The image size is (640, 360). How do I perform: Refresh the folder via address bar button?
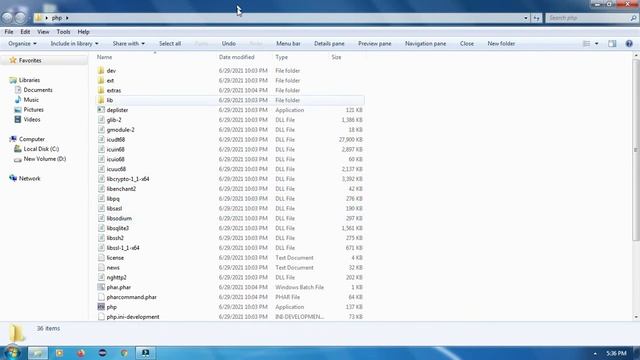[x=536, y=18]
